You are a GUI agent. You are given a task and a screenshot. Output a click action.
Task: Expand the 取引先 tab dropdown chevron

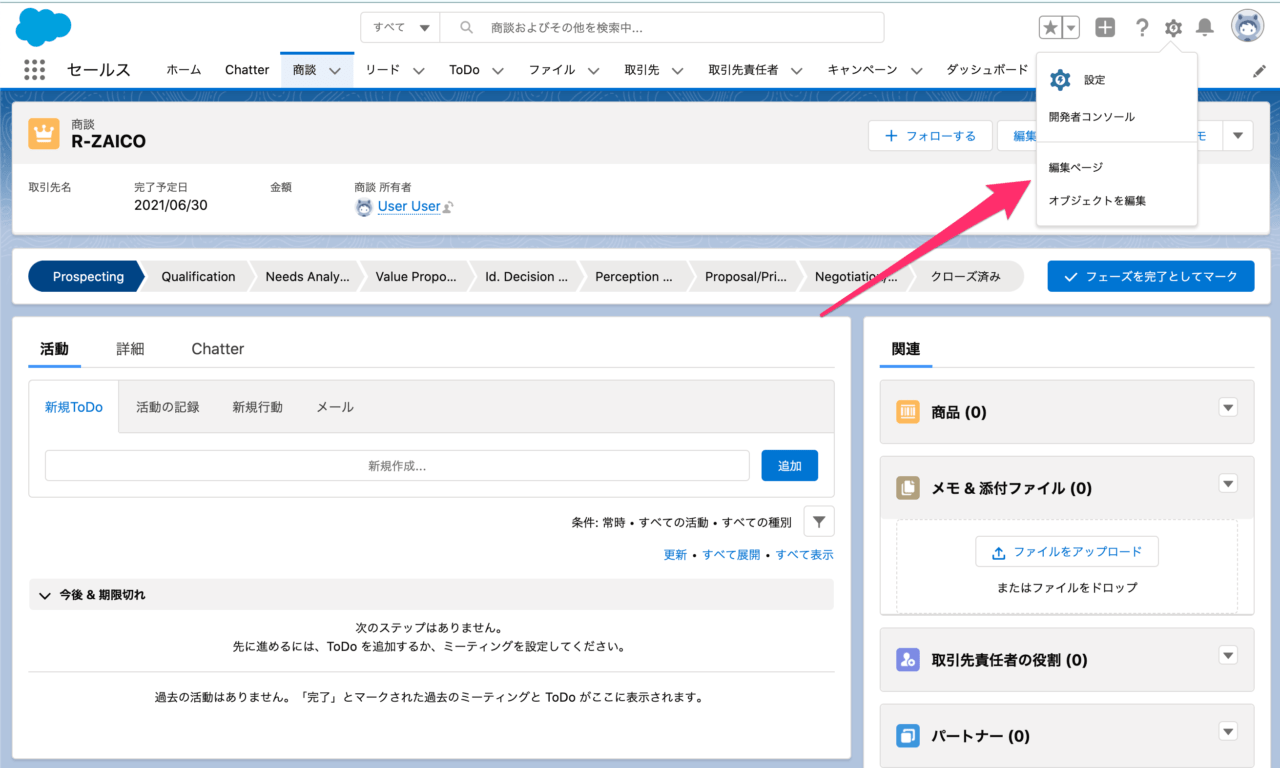677,71
